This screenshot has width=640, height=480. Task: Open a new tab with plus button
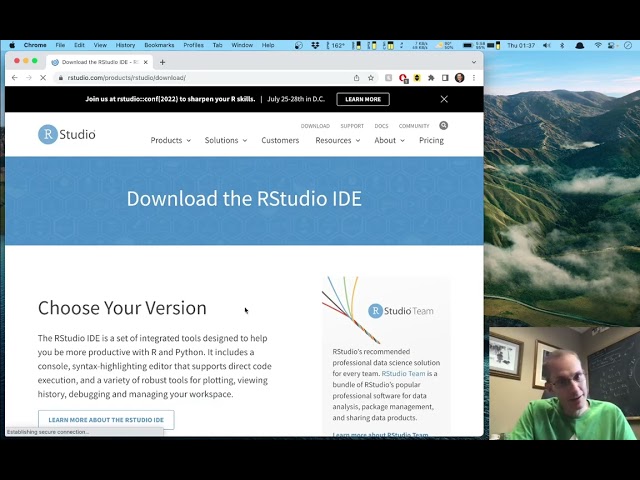162,62
